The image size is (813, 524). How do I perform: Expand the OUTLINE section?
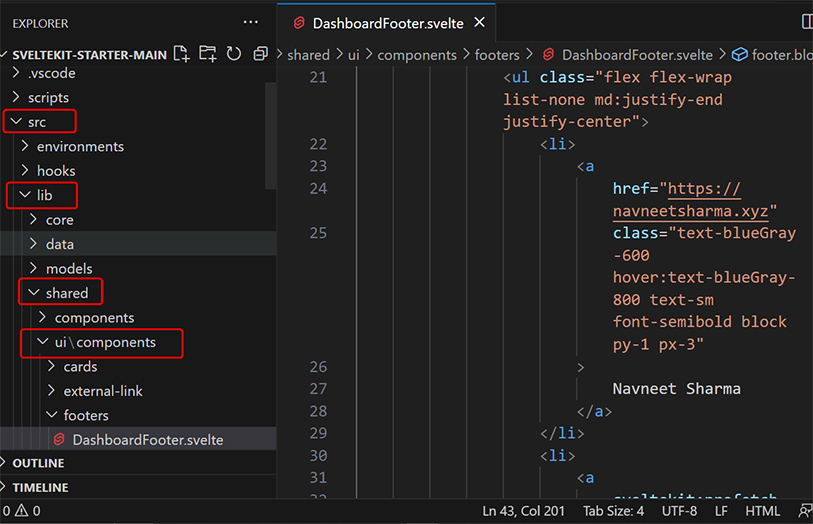(39, 463)
